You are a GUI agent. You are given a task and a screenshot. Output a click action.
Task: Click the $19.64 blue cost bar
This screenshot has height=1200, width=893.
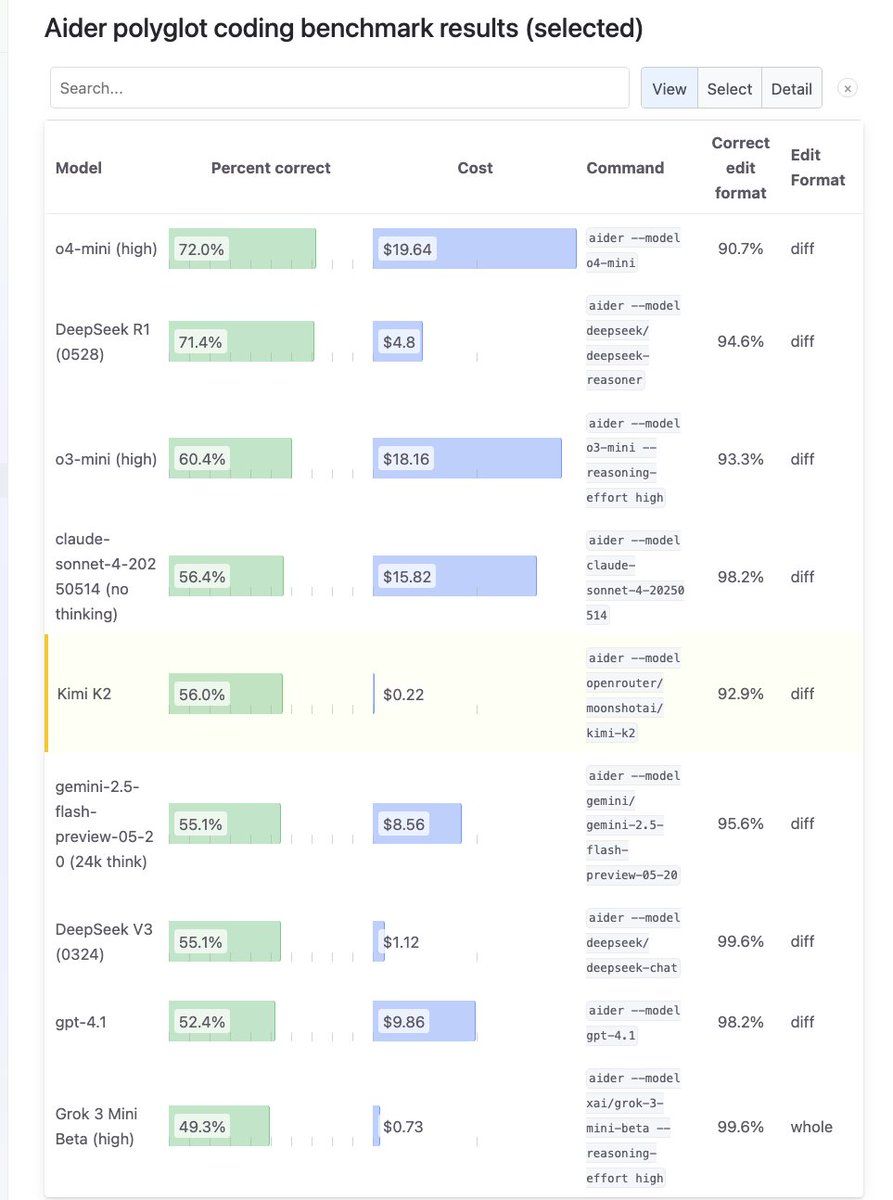click(475, 249)
